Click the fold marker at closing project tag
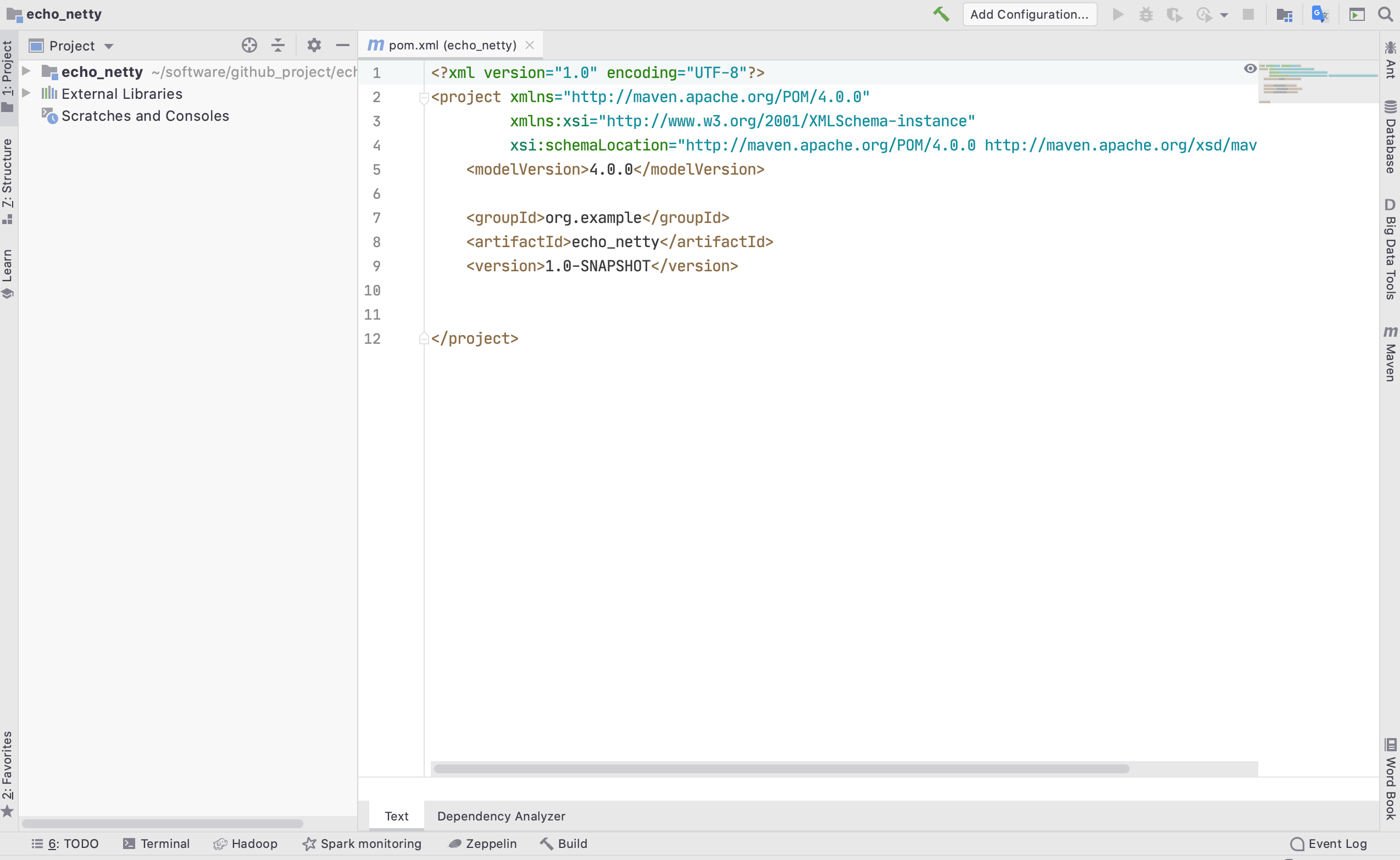The height and width of the screenshot is (860, 1400). [424, 339]
